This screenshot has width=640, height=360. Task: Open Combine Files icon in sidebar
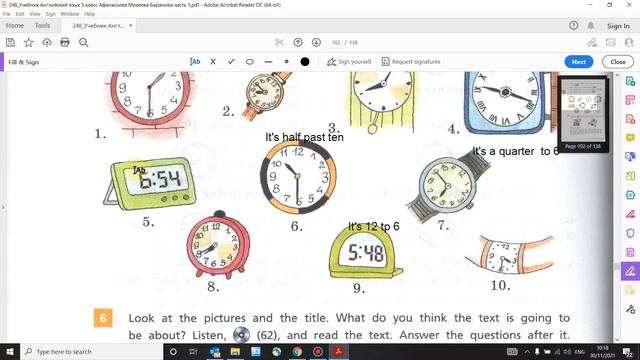point(630,157)
